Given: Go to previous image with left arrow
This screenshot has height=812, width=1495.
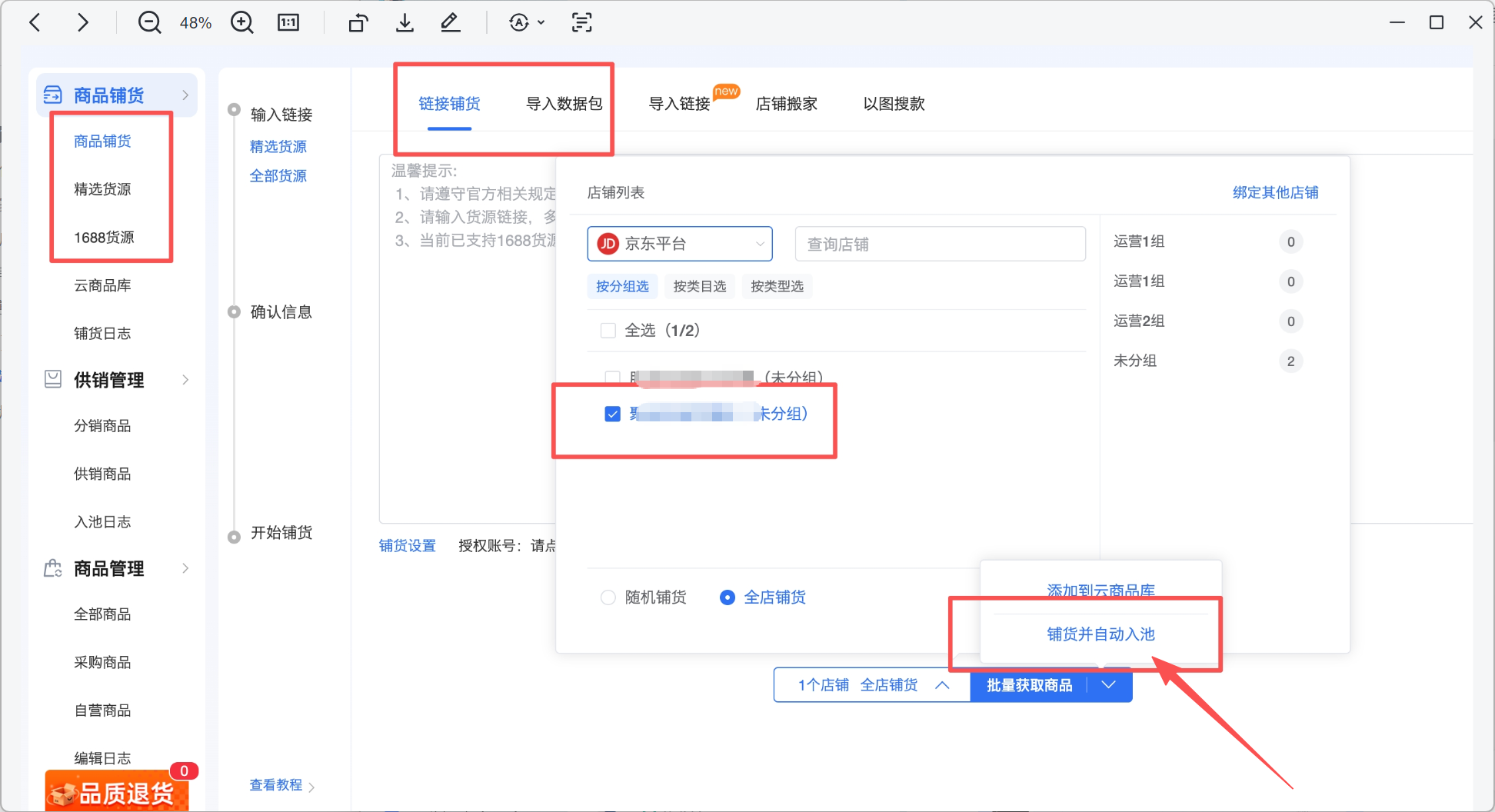Looking at the screenshot, I should coord(35,23).
